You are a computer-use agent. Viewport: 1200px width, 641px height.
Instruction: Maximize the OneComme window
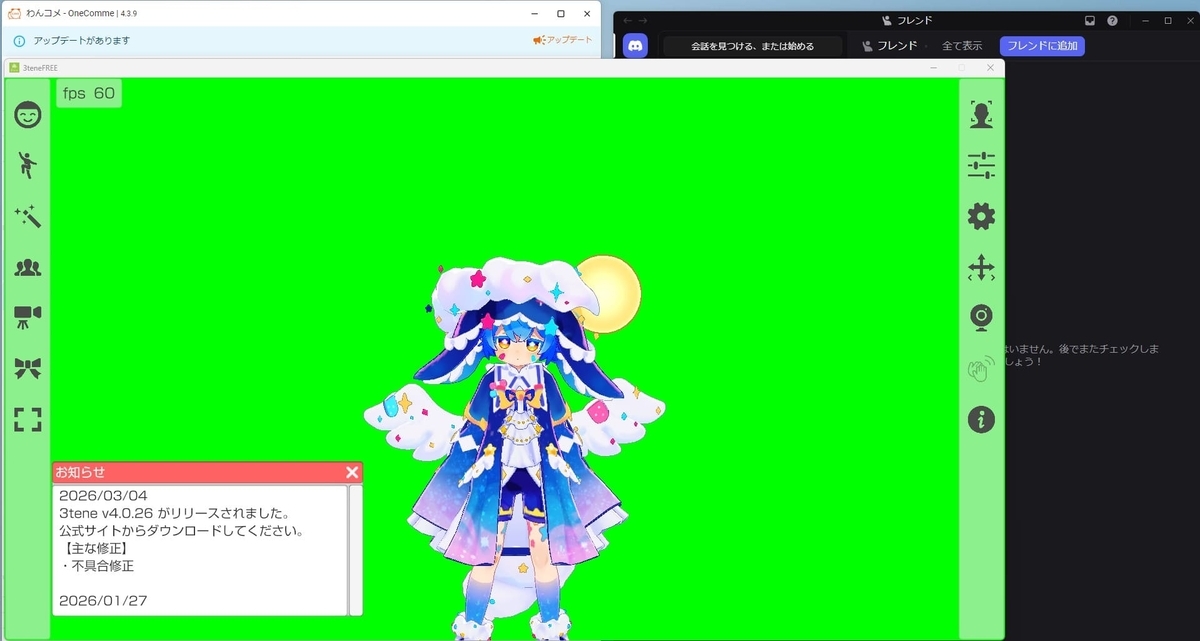(561, 13)
